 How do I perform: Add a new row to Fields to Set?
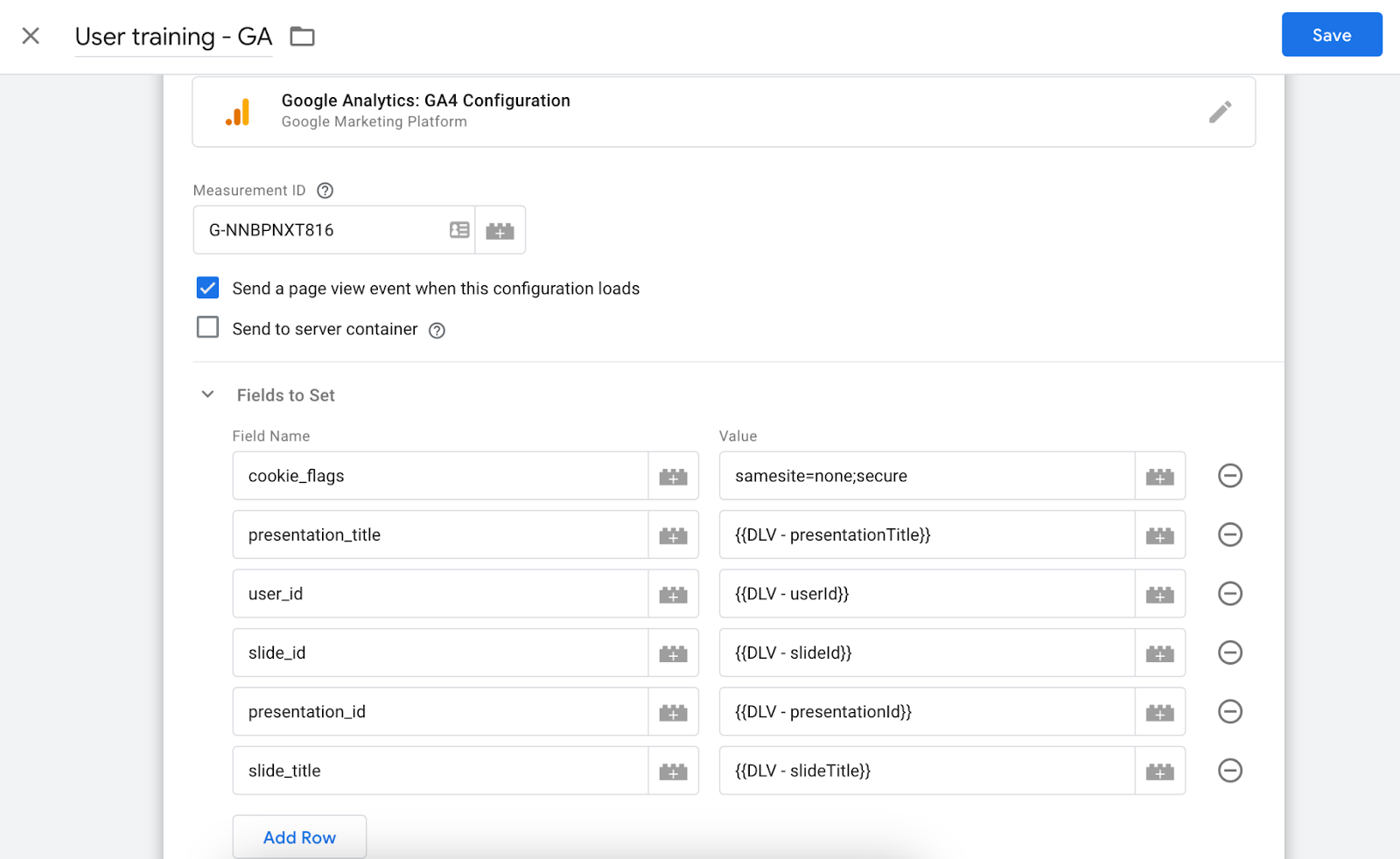(x=299, y=837)
